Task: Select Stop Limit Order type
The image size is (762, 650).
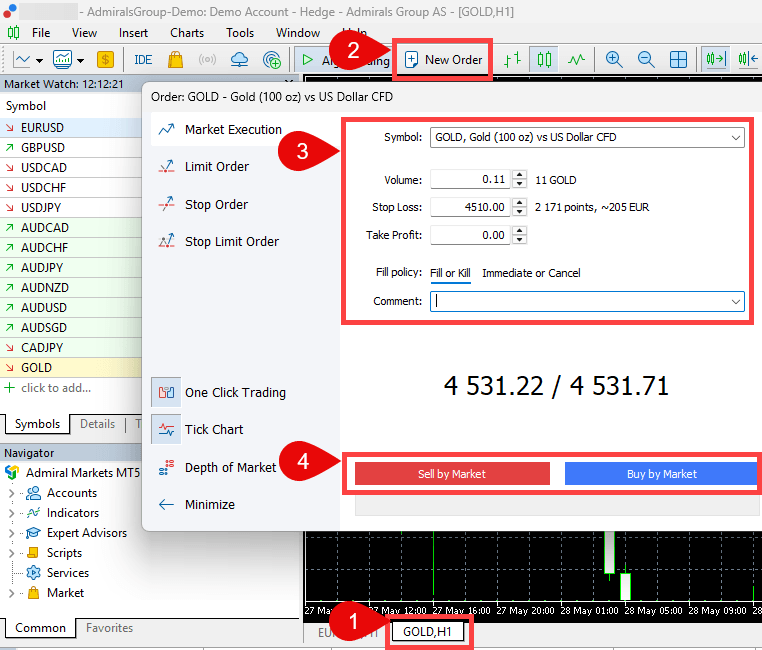Action: point(232,241)
